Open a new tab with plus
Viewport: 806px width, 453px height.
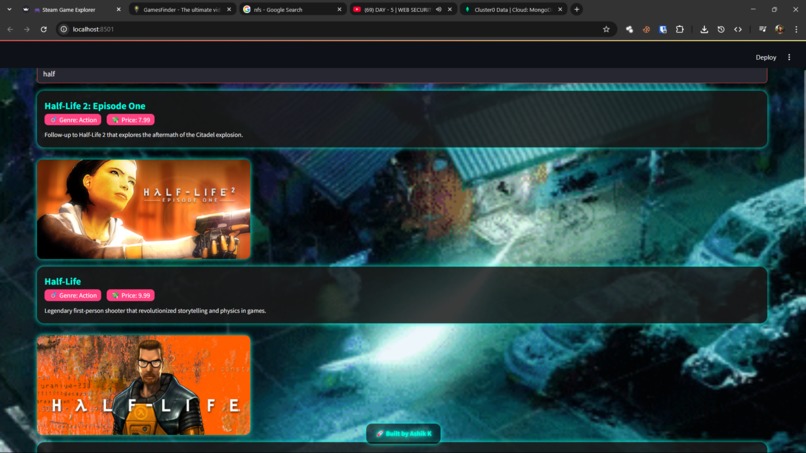pyautogui.click(x=577, y=9)
